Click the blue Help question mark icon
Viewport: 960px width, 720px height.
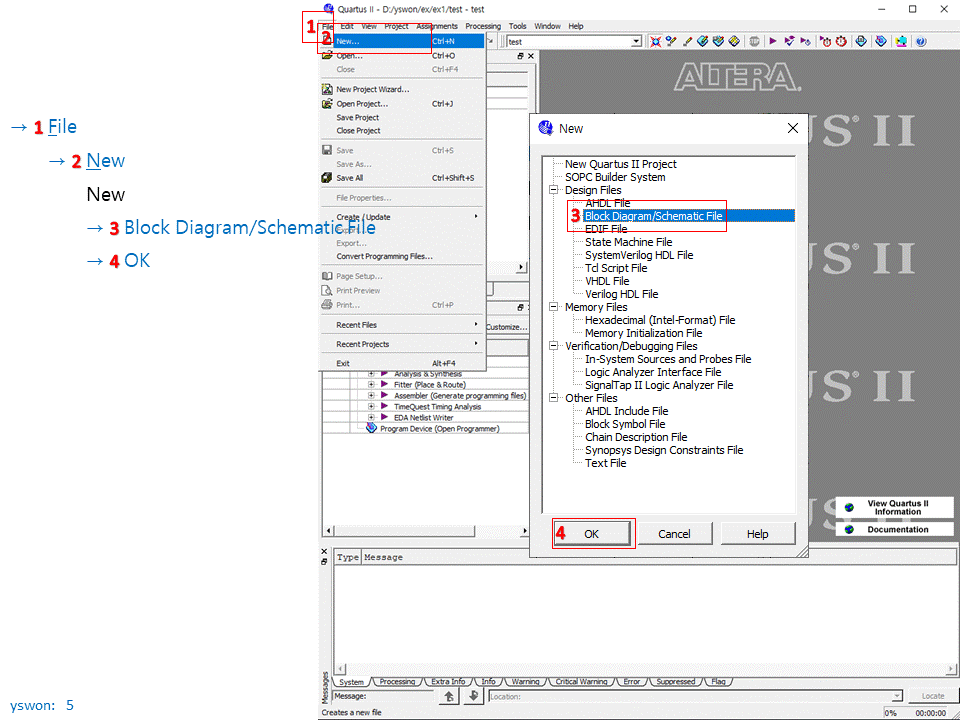coord(920,41)
